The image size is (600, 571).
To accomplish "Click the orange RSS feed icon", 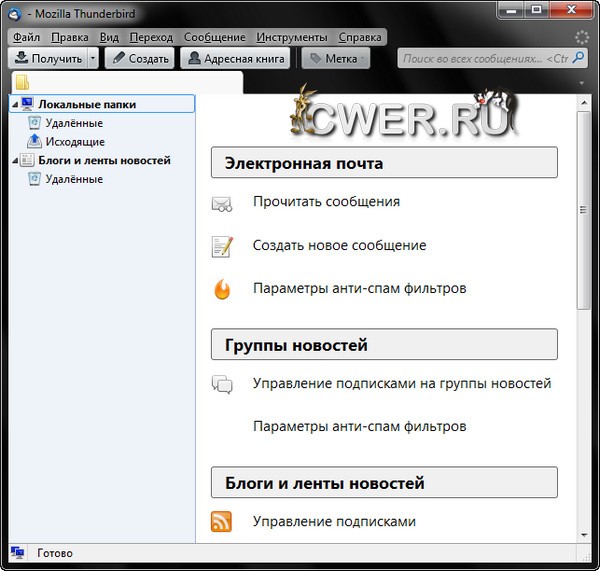I will pyautogui.click(x=222, y=522).
